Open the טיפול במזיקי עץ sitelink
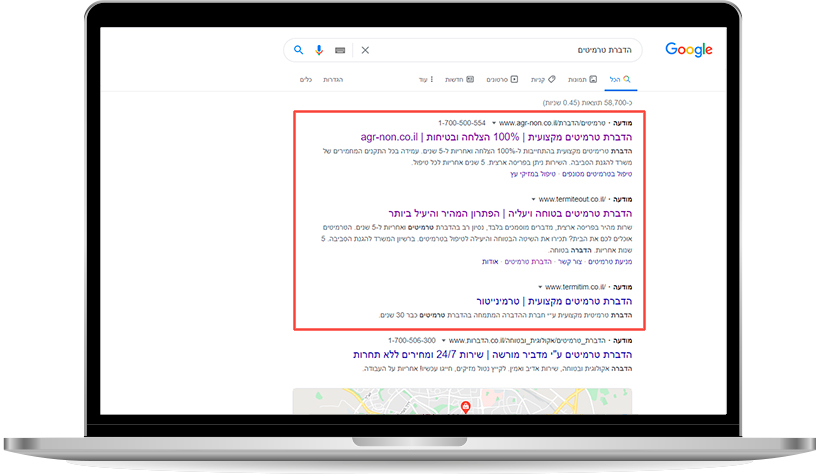 point(533,174)
